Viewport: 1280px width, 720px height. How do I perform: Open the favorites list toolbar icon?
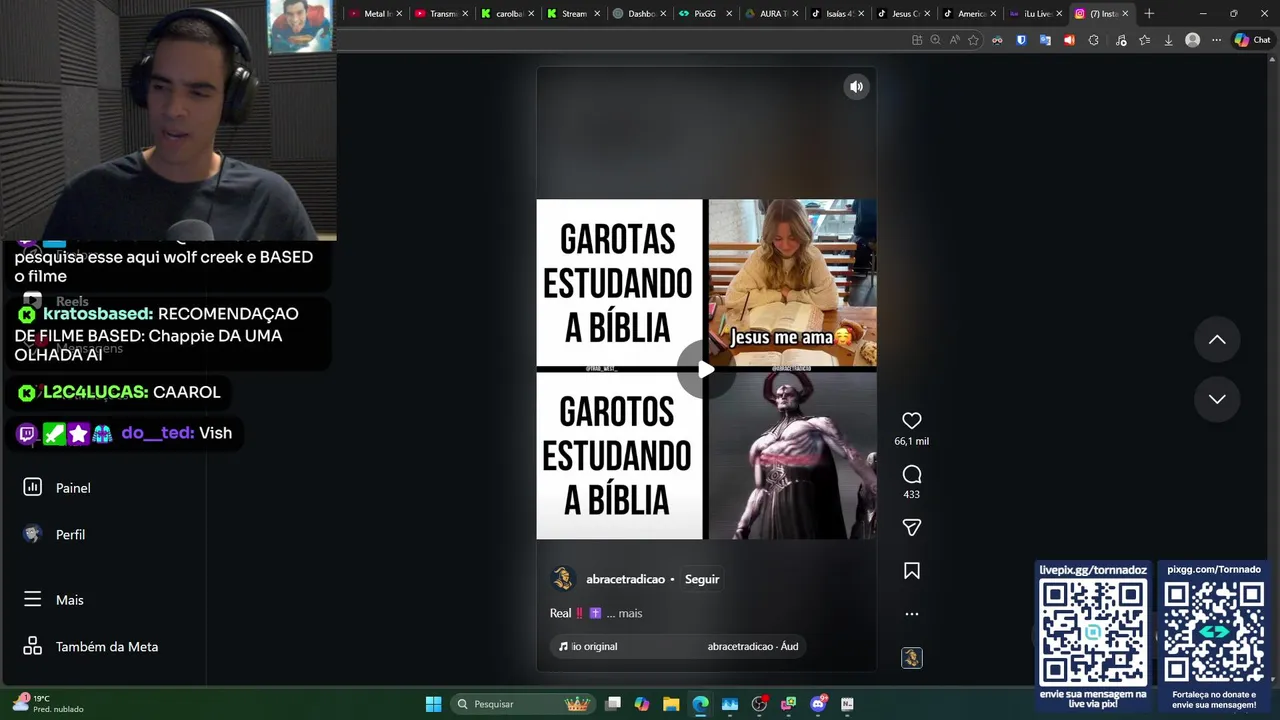click(1144, 40)
